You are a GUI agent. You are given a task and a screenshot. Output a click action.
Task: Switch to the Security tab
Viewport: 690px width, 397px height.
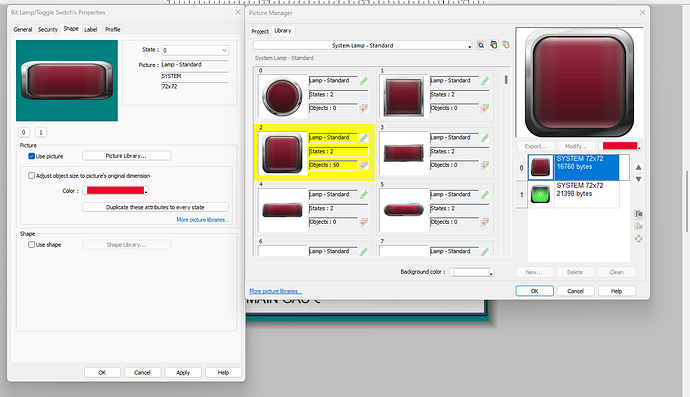point(48,29)
